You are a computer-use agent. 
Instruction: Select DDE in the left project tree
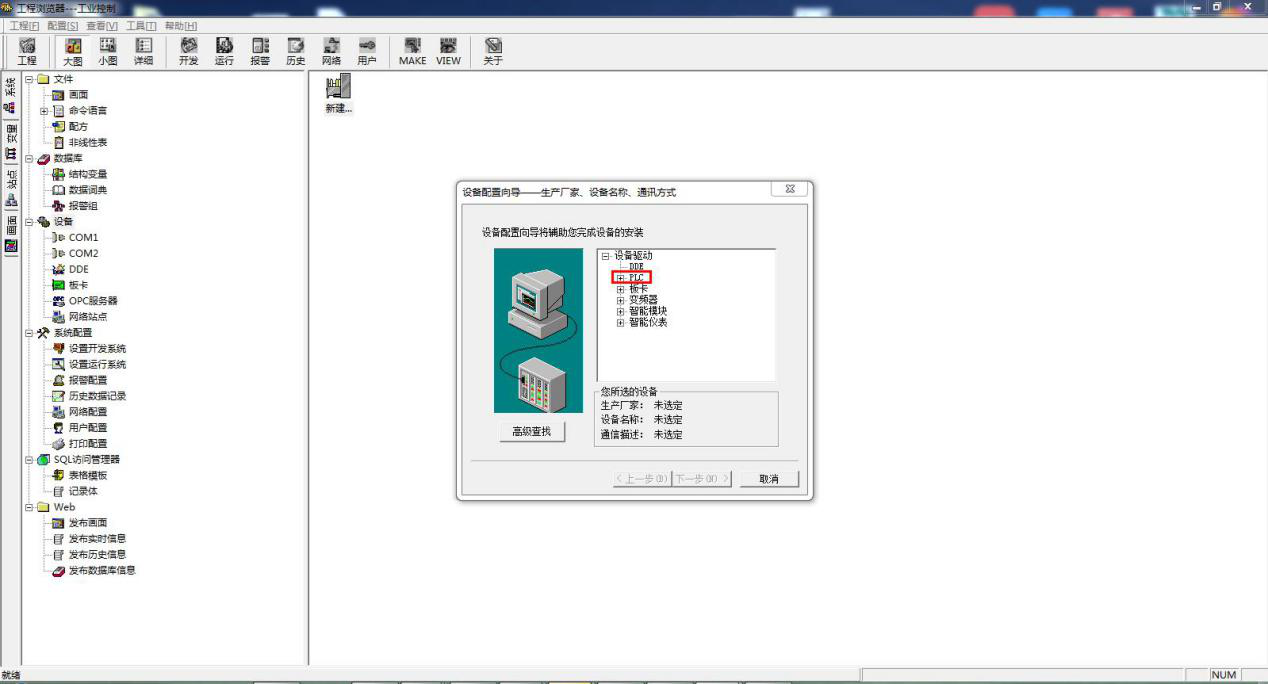click(78, 269)
